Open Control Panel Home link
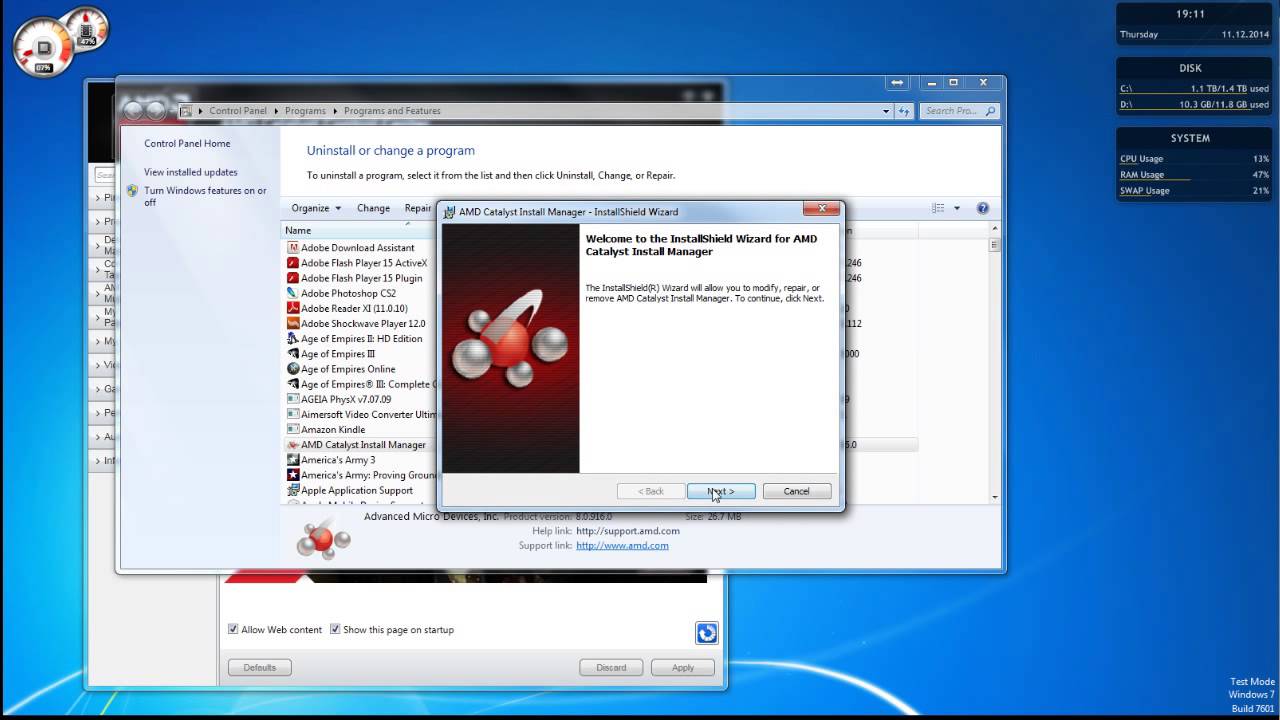This screenshot has width=1280, height=720. (x=187, y=144)
